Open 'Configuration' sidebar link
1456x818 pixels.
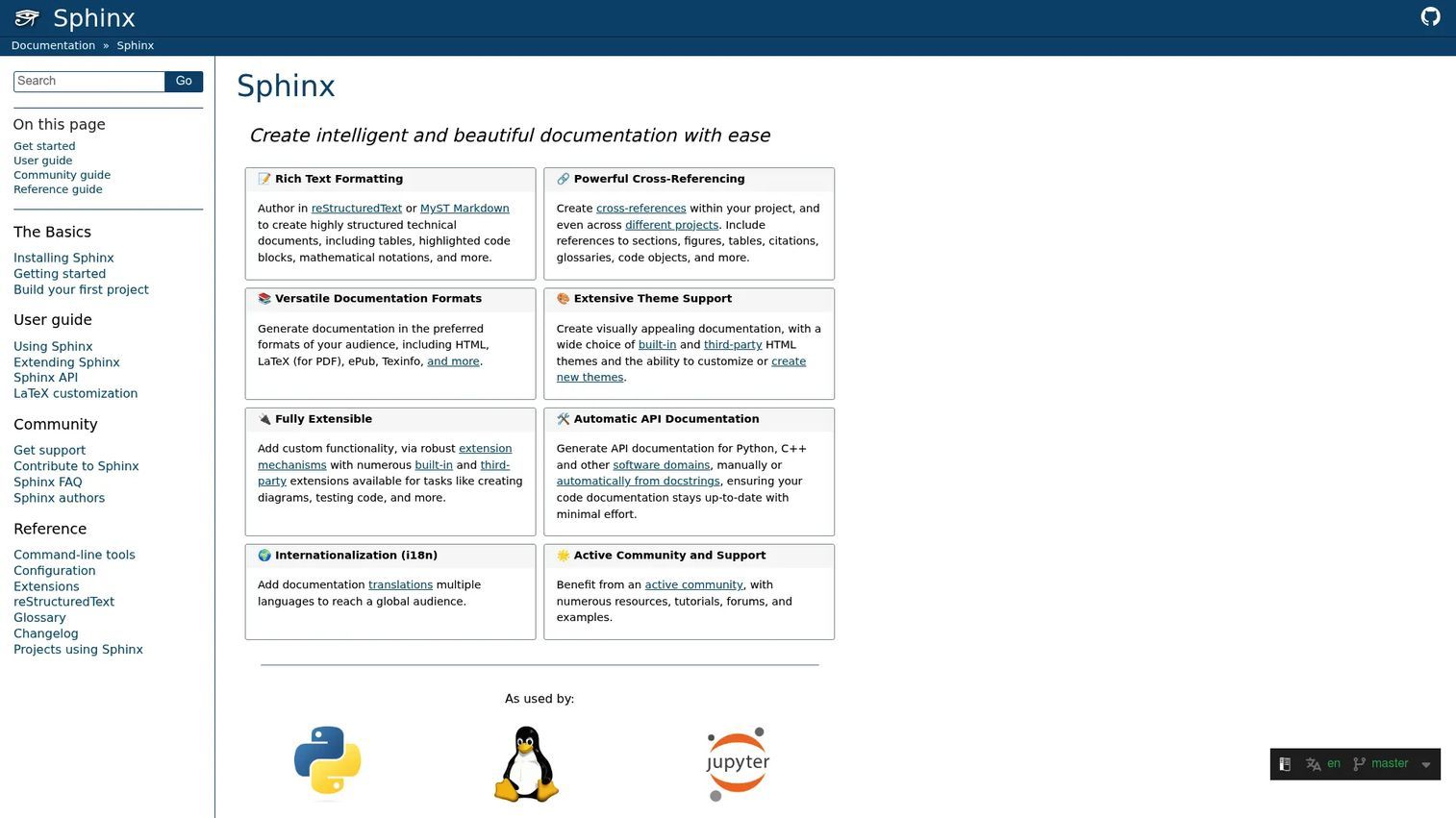point(55,571)
